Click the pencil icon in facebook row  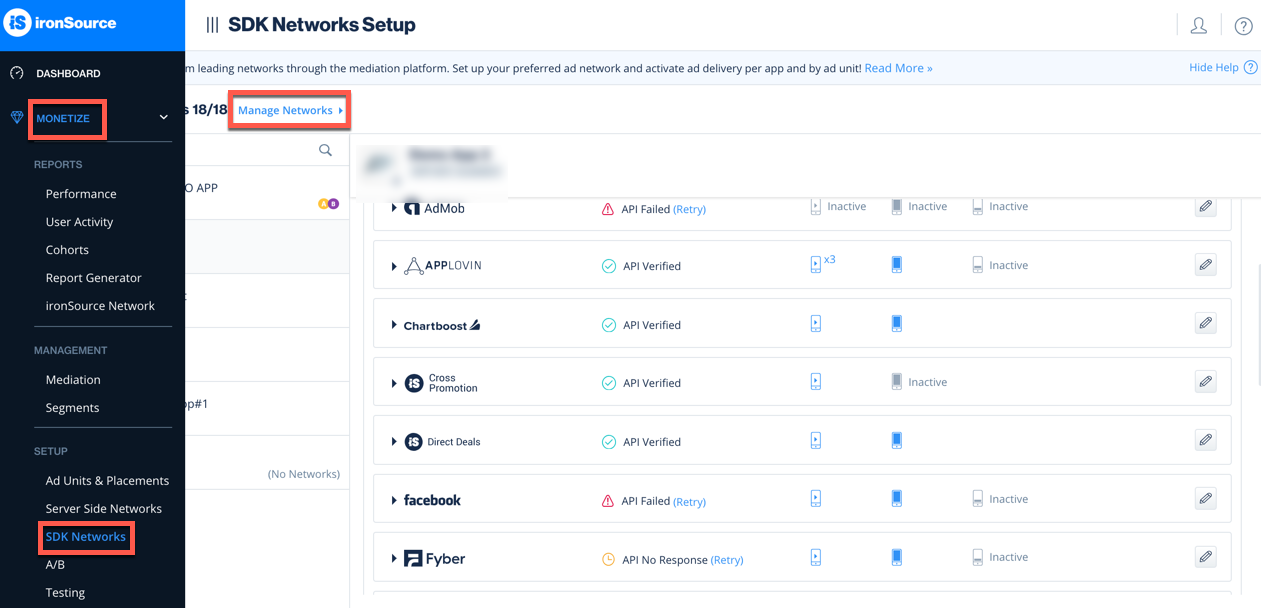1205,499
